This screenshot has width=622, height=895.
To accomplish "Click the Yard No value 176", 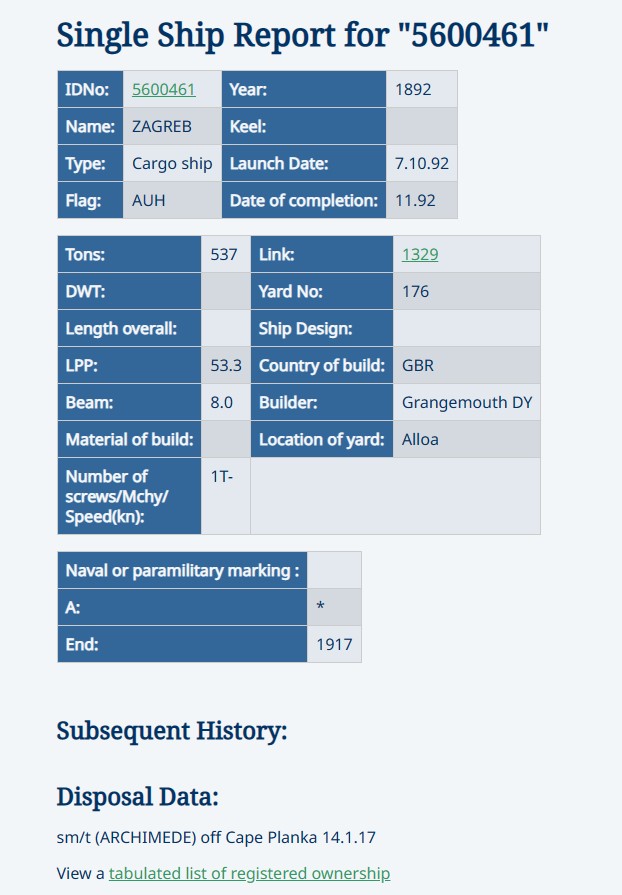I will [x=415, y=292].
